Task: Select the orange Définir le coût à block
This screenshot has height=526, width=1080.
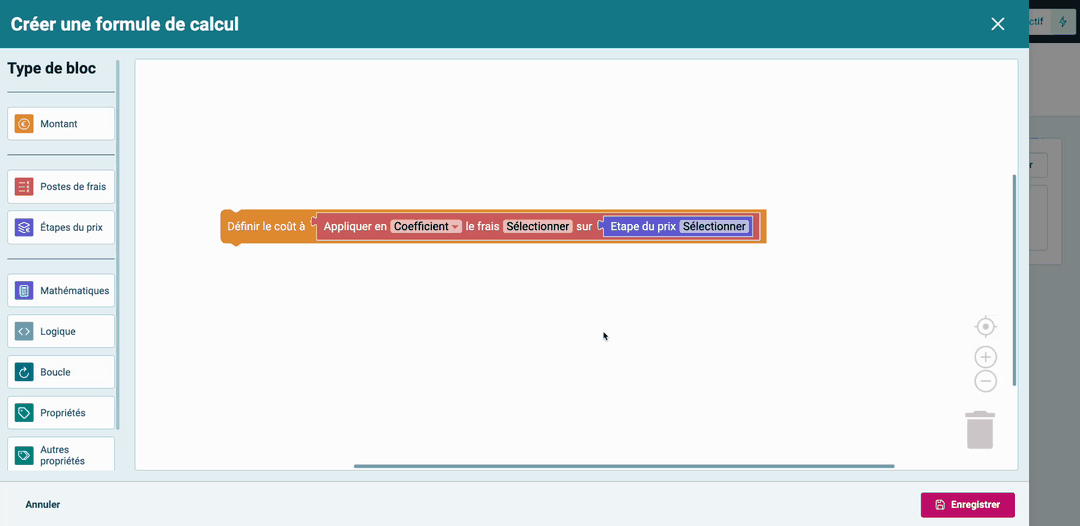Action: coord(265,227)
